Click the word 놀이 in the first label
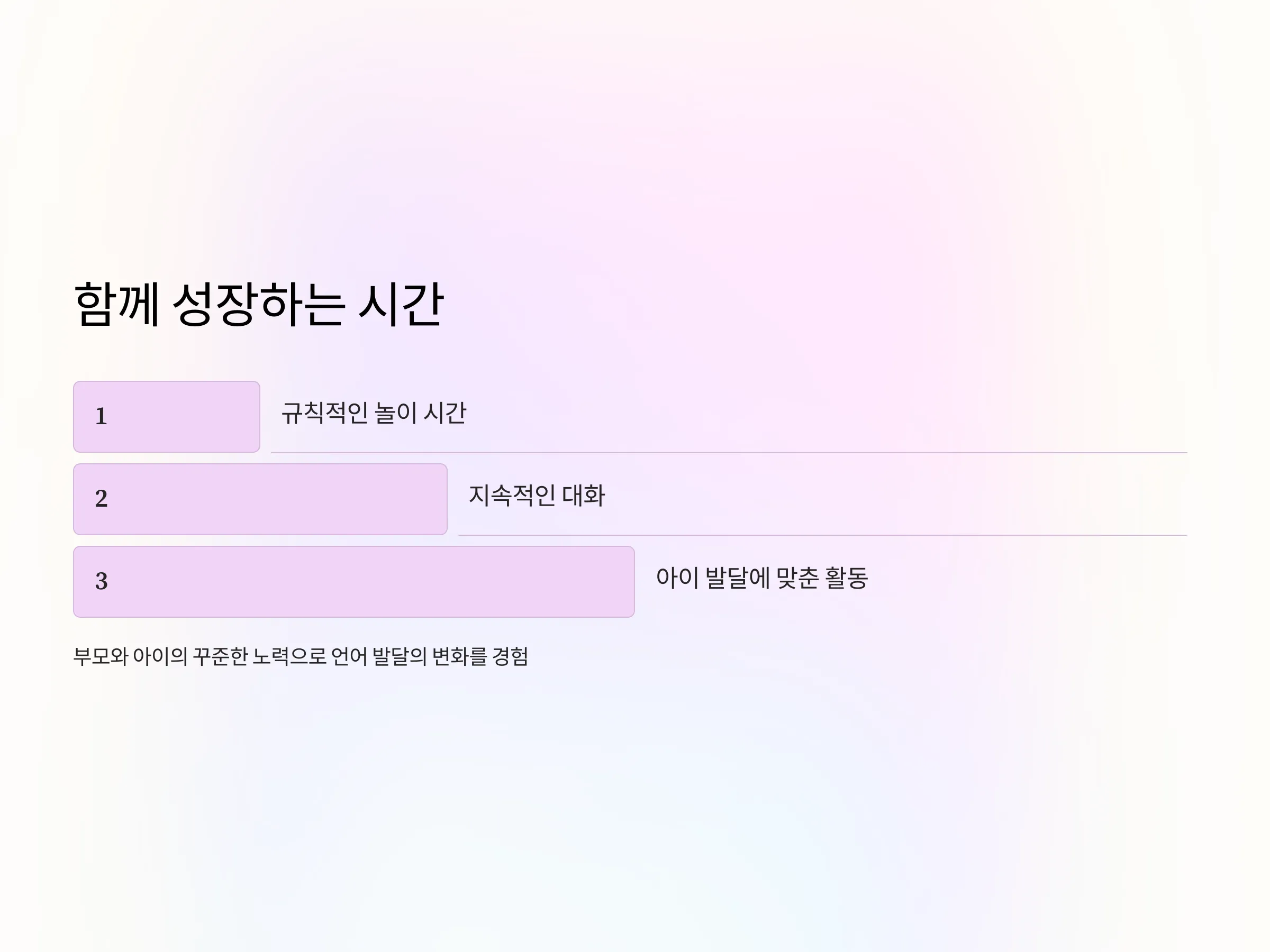 click(x=396, y=413)
